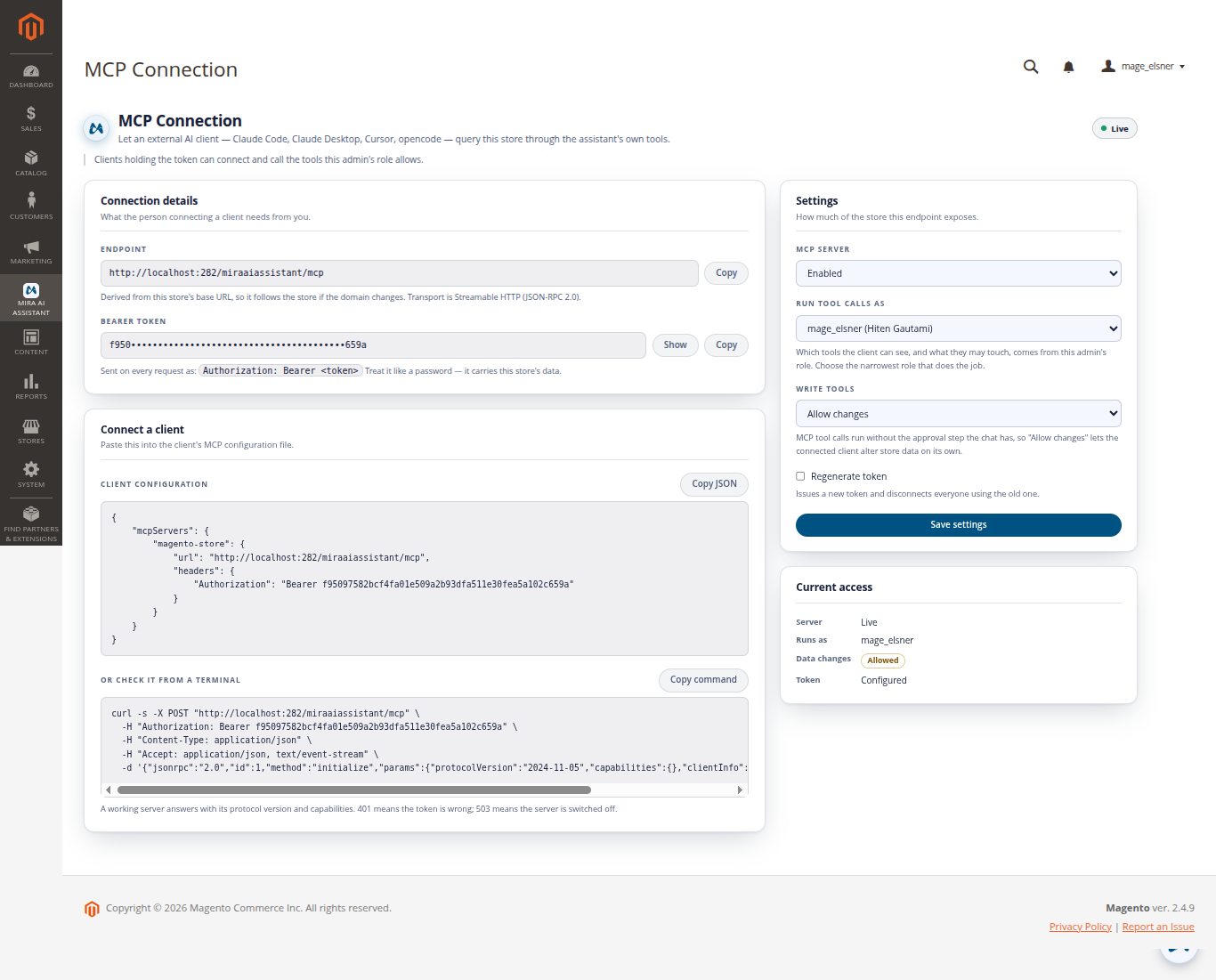The image size is (1216, 980).
Task: Click the Magento logo in the footer
Action: (x=92, y=909)
